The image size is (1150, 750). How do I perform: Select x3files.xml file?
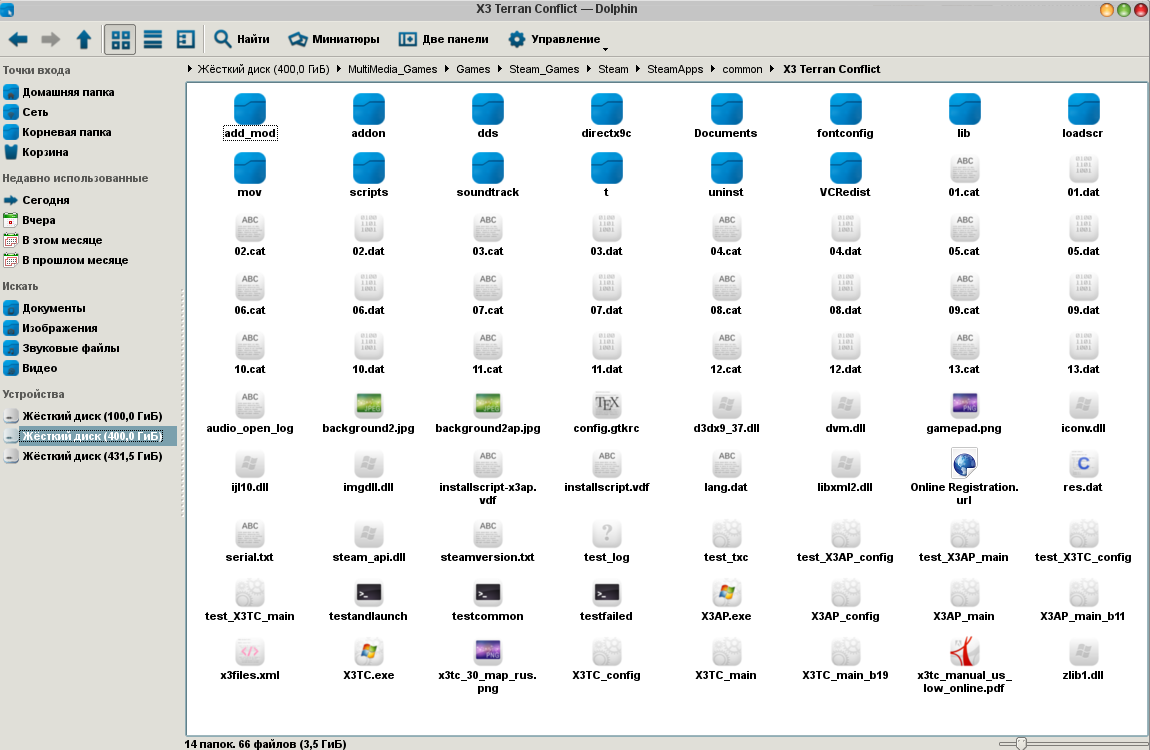pyautogui.click(x=250, y=659)
